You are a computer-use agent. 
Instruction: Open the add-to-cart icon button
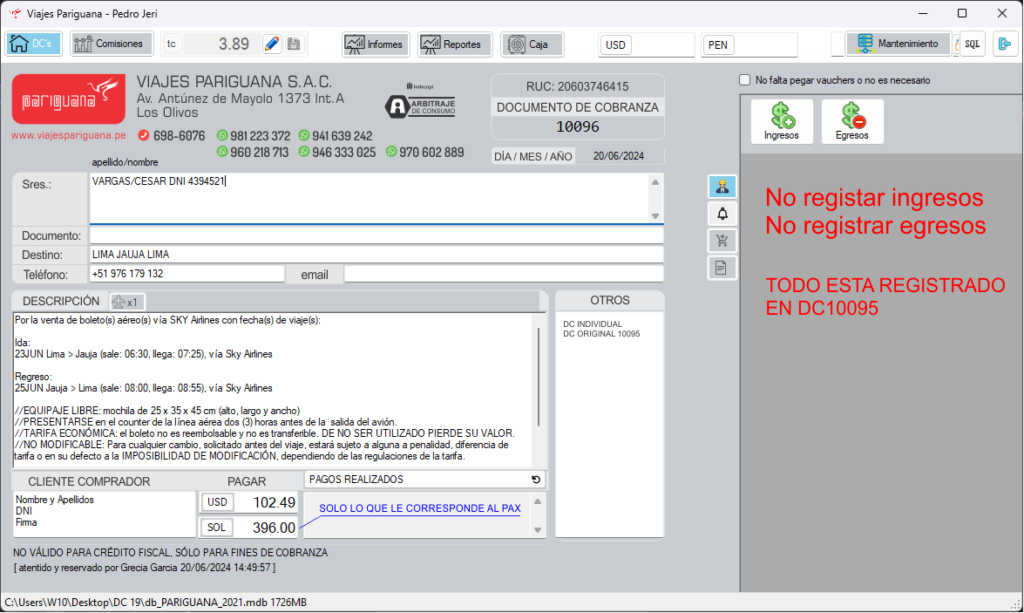pyautogui.click(x=722, y=240)
